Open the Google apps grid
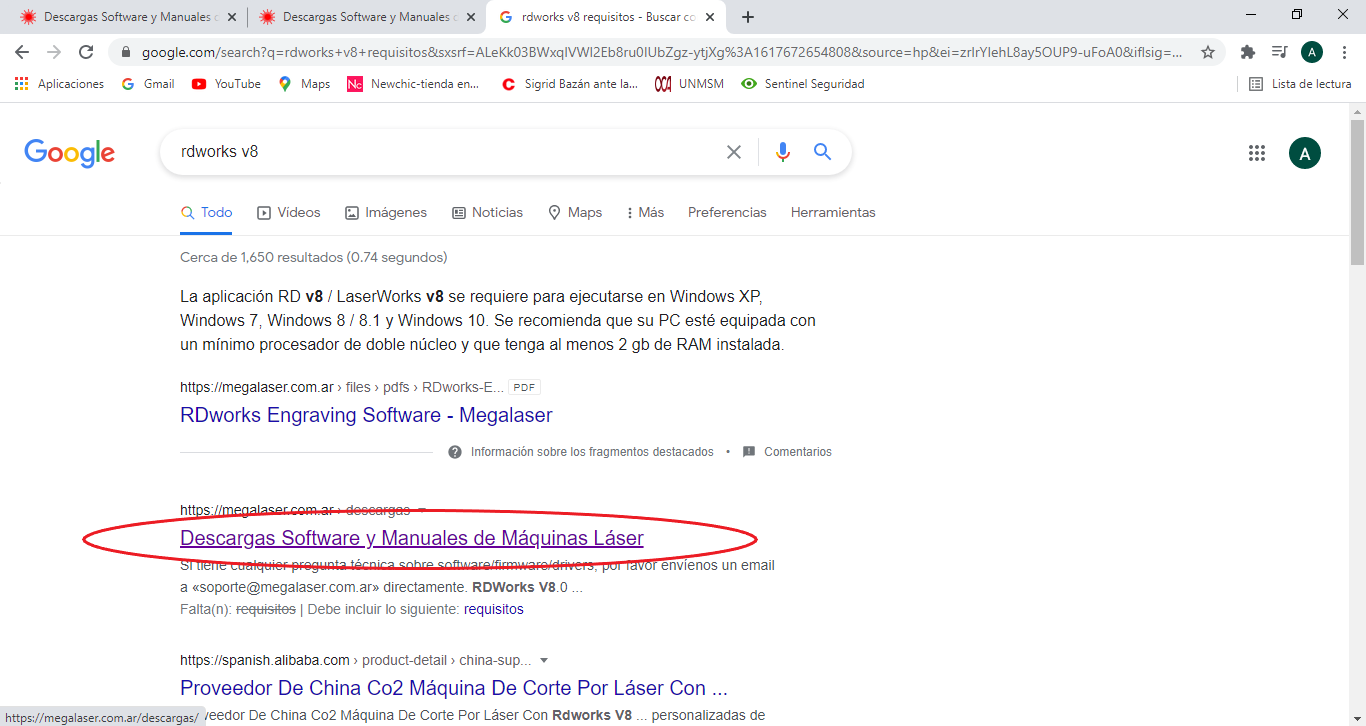 tap(1257, 153)
